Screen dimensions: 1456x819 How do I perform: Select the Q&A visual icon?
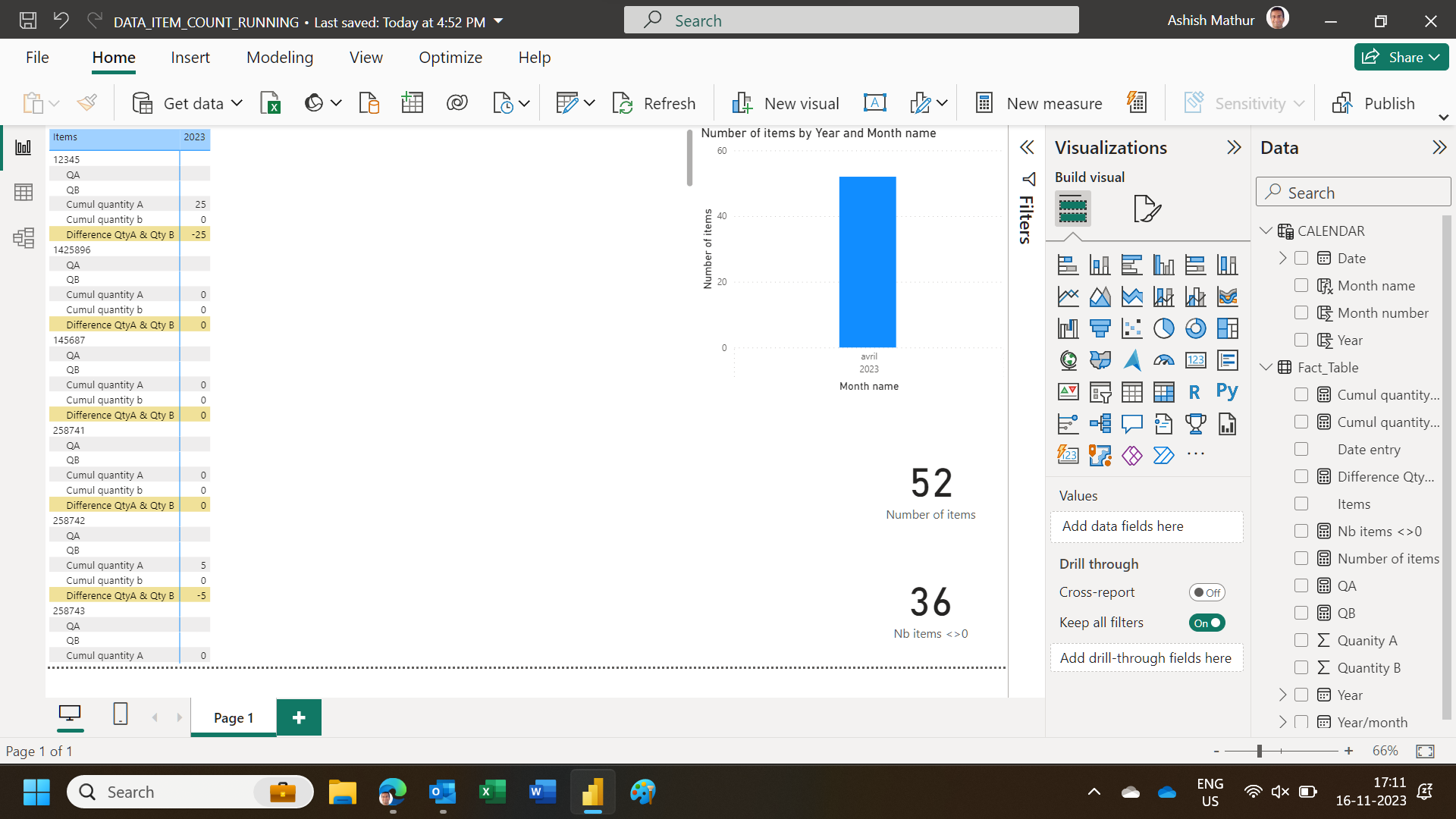click(x=1131, y=424)
